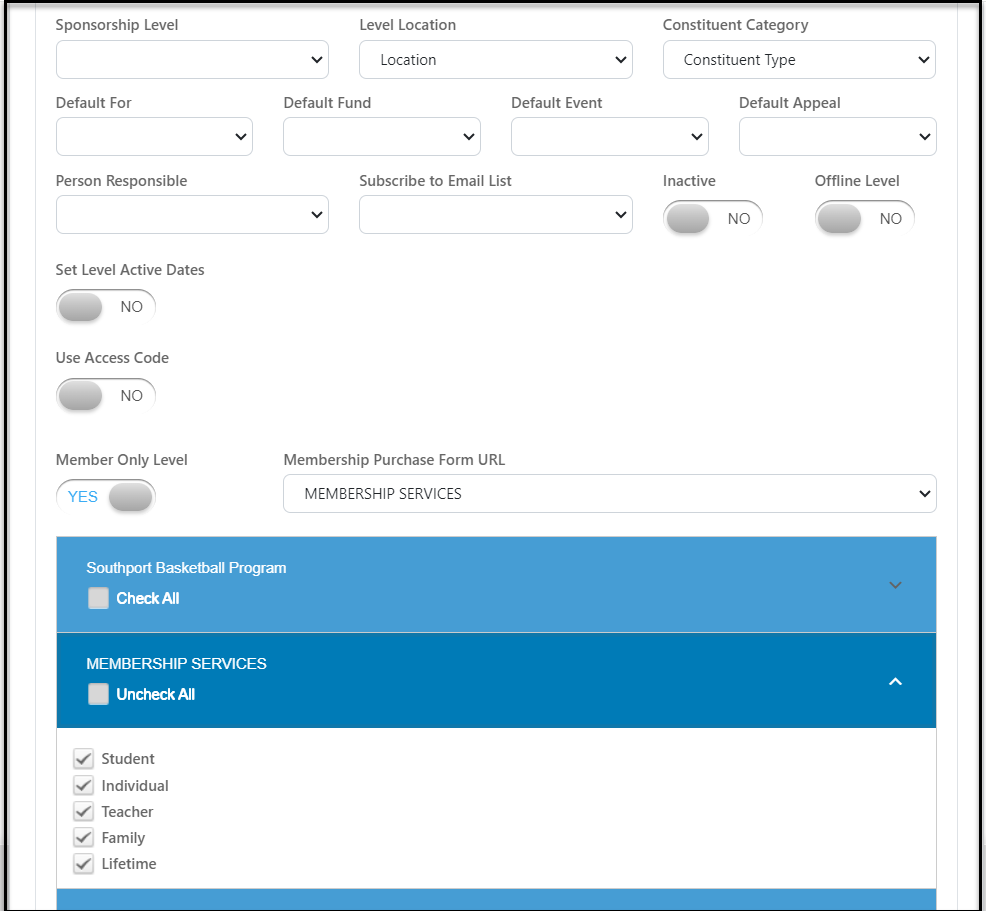Open the Level Location dropdown

496,60
